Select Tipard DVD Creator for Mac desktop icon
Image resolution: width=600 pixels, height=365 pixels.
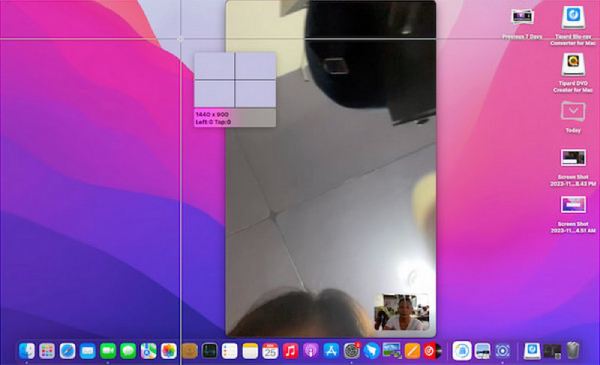point(573,73)
